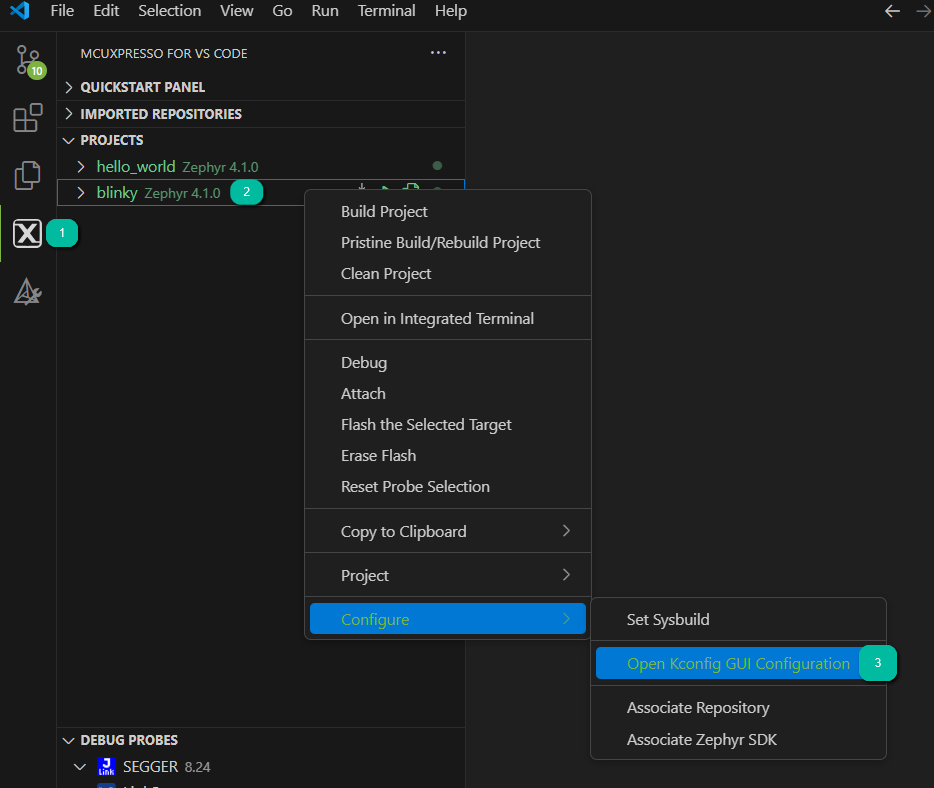
Task: Choose Flash the Selected Target
Action: pos(426,425)
